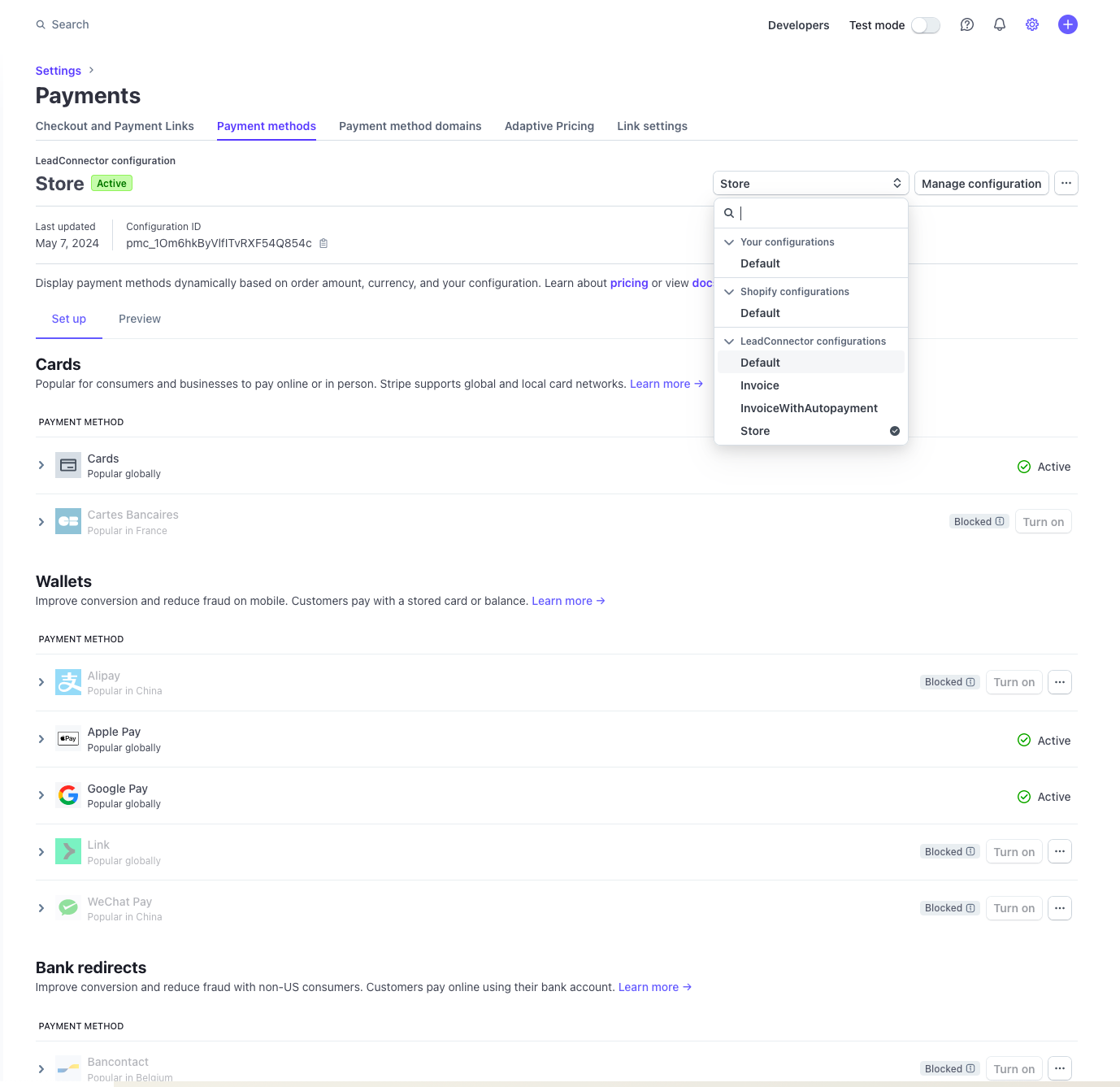Screen dimensions: 1120x1087
Task: Turn on Cartes Bancaires
Action: click(1044, 522)
